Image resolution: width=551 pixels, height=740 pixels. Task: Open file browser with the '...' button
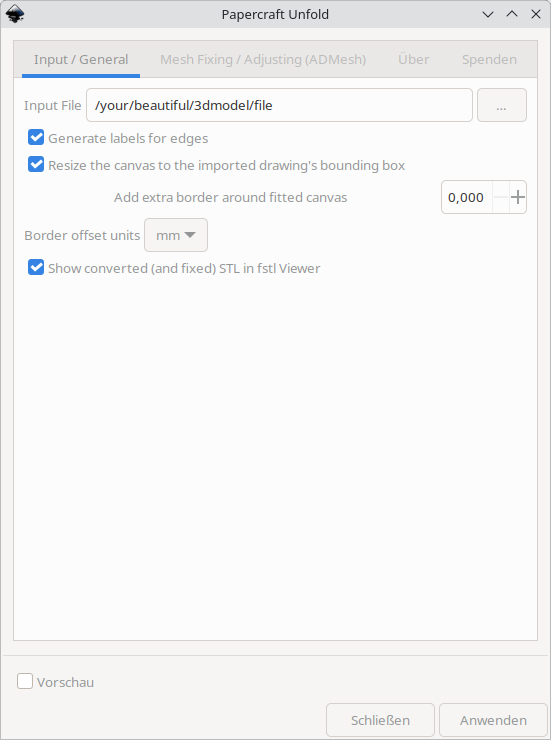tap(501, 105)
